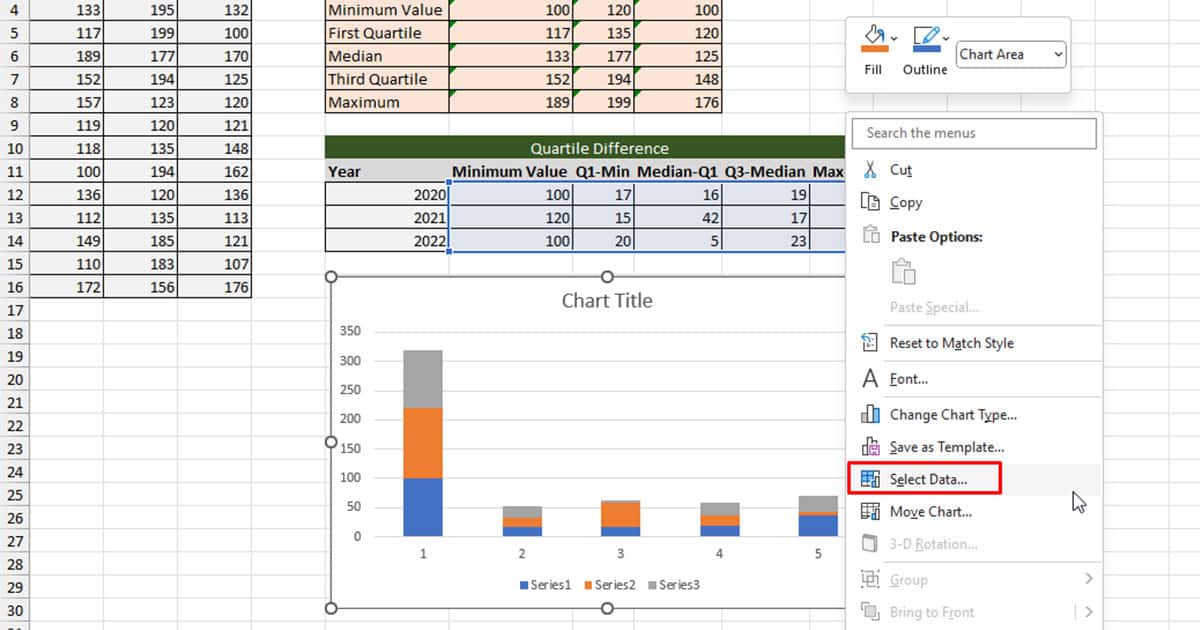This screenshot has height=630, width=1200.
Task: Click the Change Chart Type icon
Action: tap(871, 414)
